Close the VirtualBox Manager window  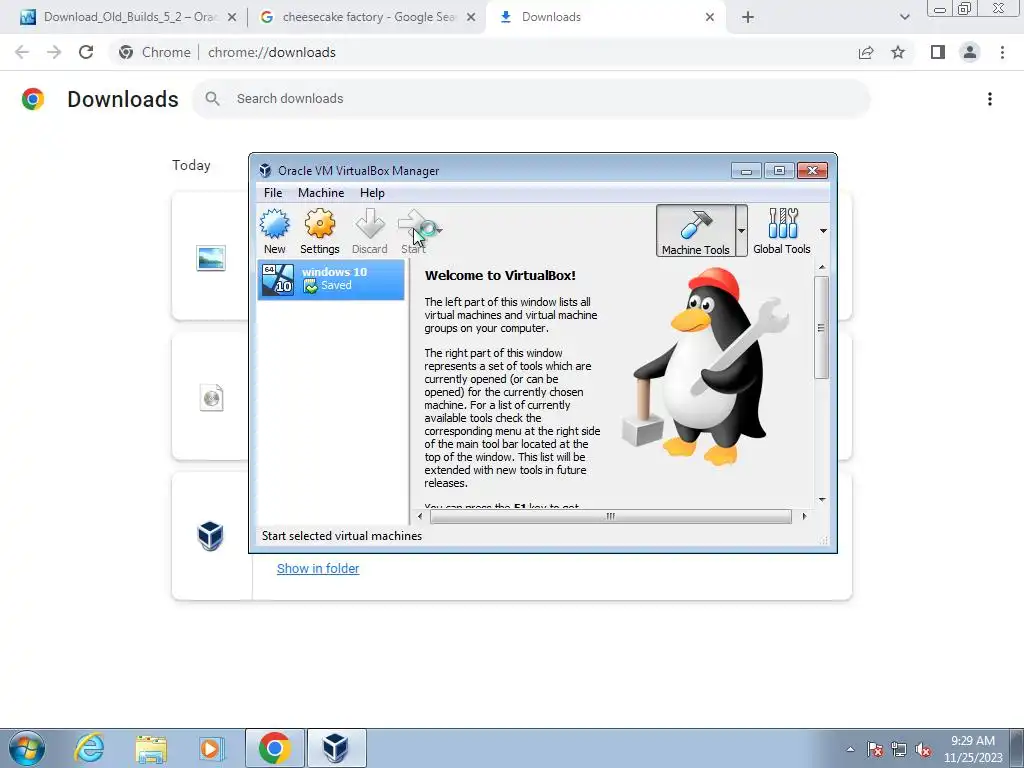[x=812, y=170]
